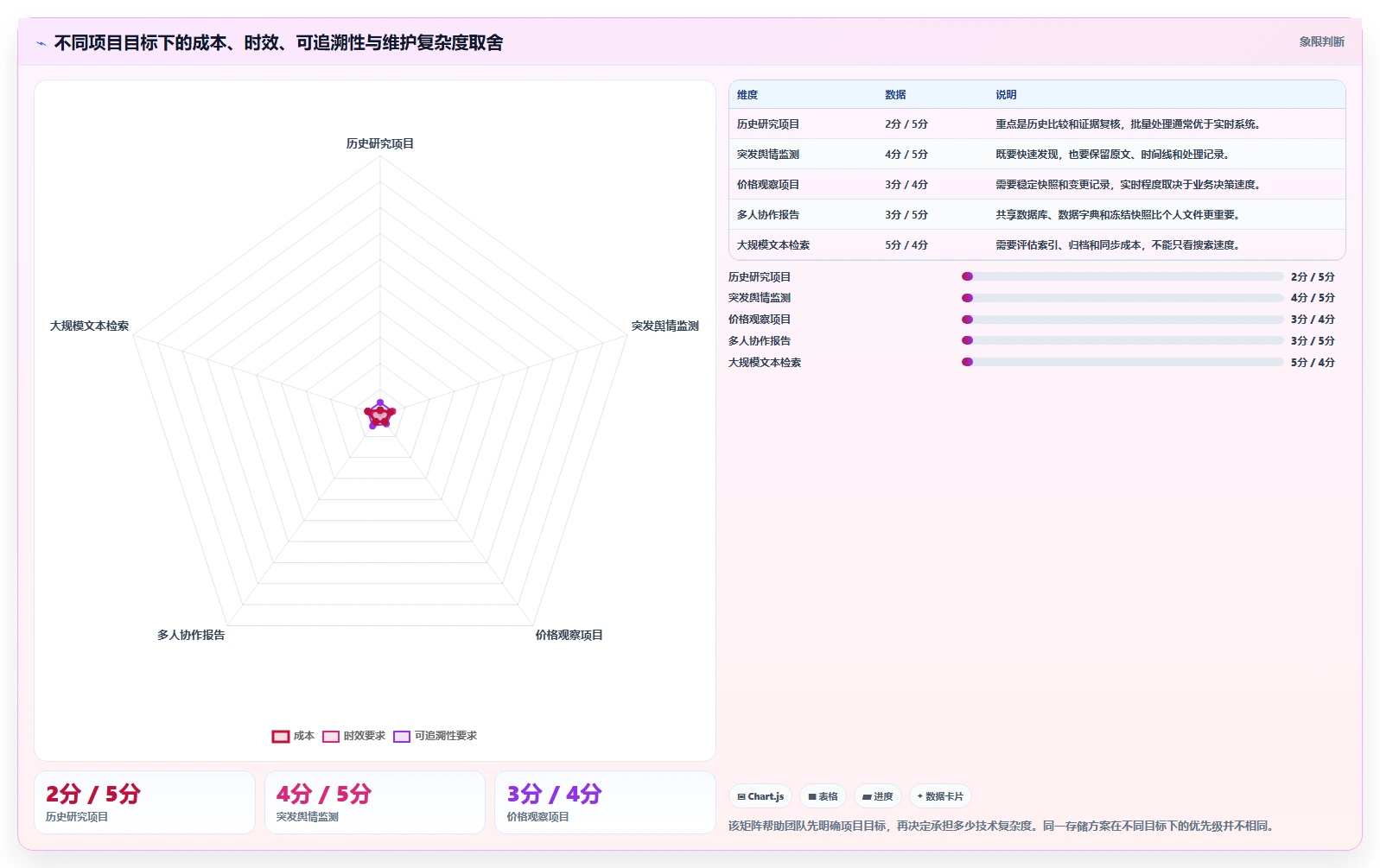
Task: Click the 突发舆情监测 progress bar
Action: 1122,298
